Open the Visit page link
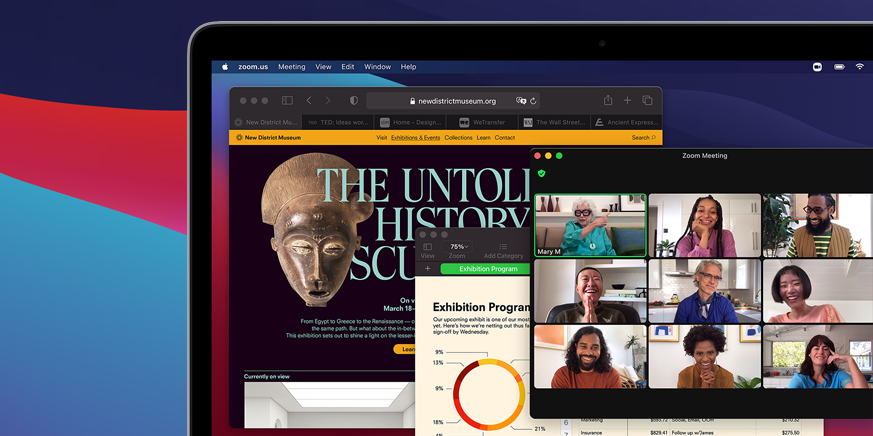 pyautogui.click(x=381, y=138)
